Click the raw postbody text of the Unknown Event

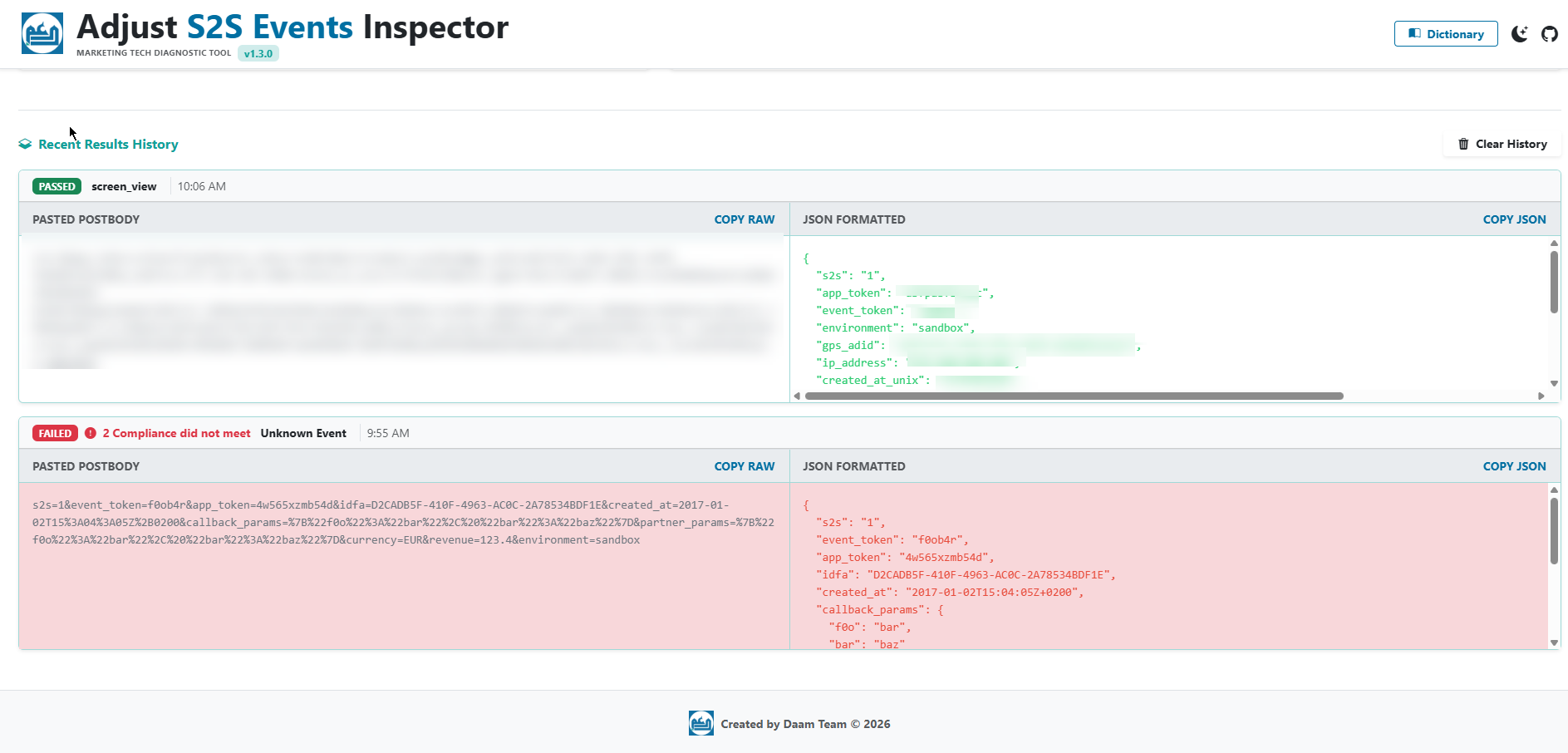point(404,523)
